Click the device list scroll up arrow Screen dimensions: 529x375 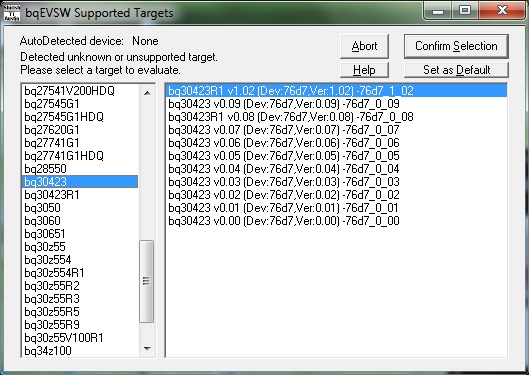pos(147,93)
